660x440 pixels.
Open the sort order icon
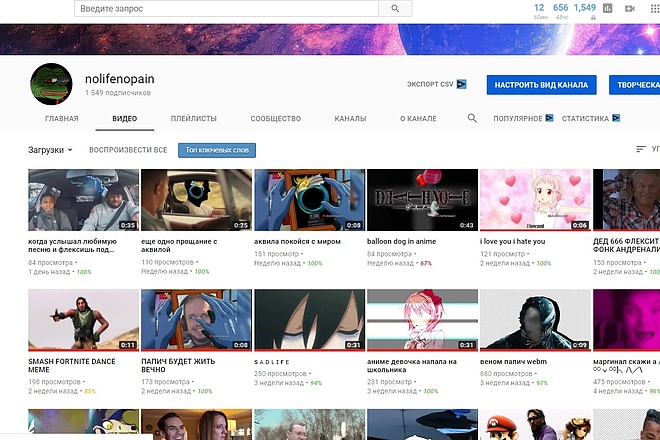click(x=641, y=149)
